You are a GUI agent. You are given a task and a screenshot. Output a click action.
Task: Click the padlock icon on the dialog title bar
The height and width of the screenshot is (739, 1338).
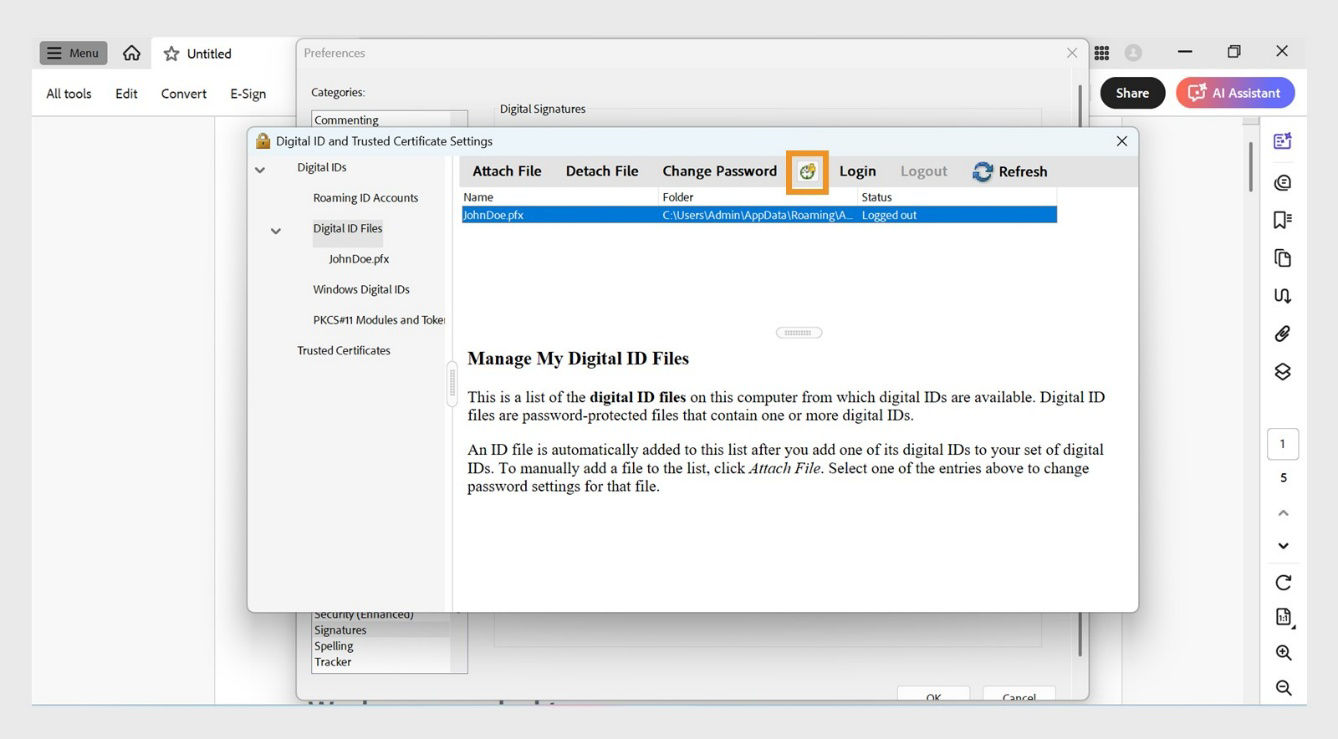(x=262, y=140)
